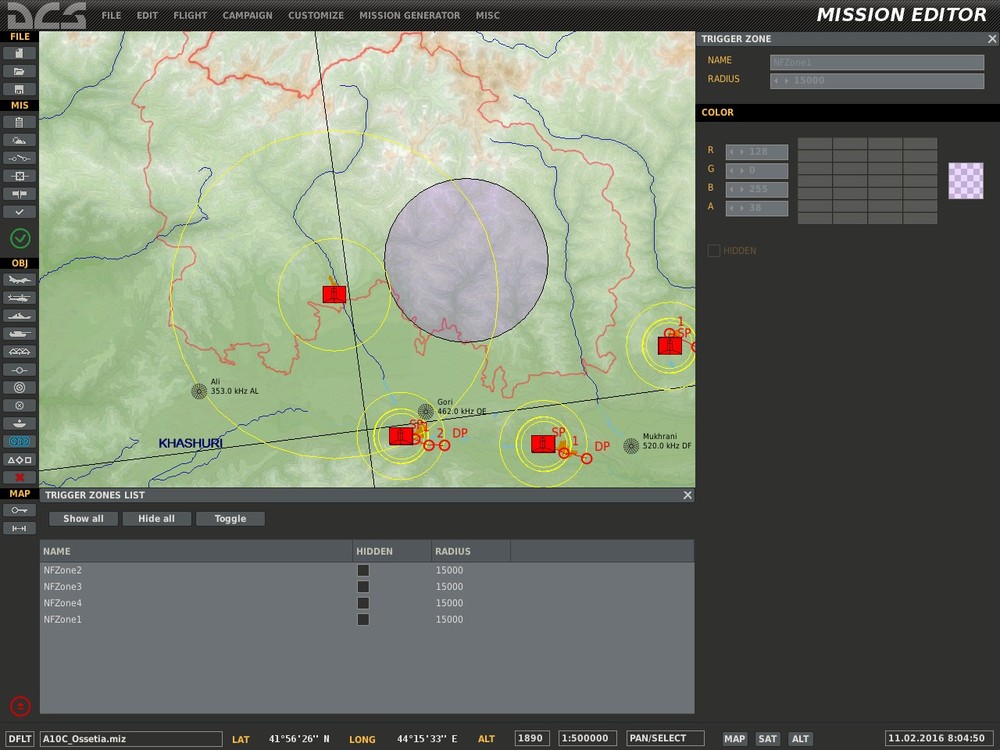Click the save mission disk icon
The height and width of the screenshot is (750, 1000).
click(x=19, y=89)
